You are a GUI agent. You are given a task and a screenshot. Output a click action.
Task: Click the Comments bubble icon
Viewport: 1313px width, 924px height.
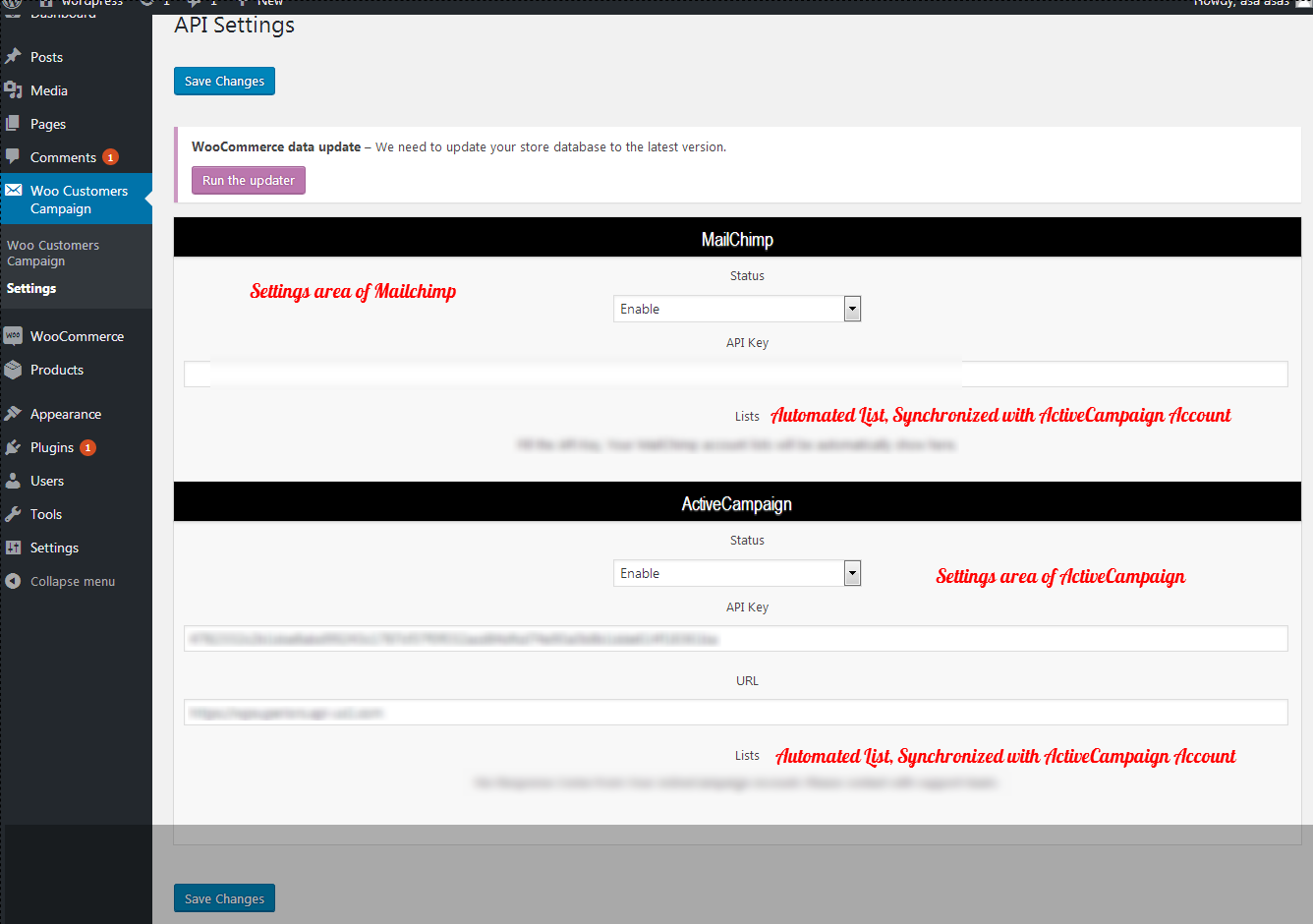pos(13,157)
